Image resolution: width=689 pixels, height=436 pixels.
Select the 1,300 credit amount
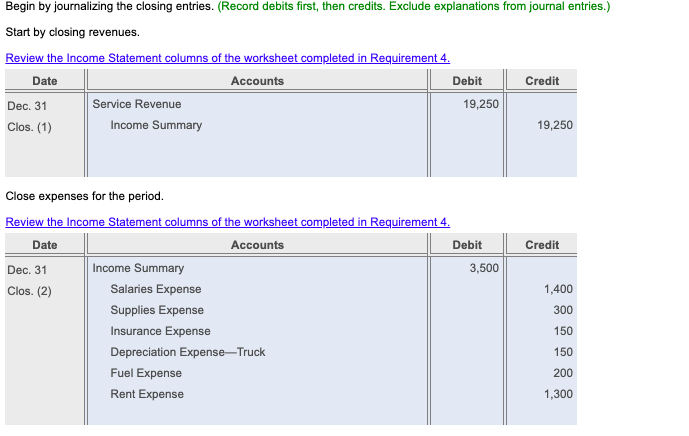pos(558,394)
